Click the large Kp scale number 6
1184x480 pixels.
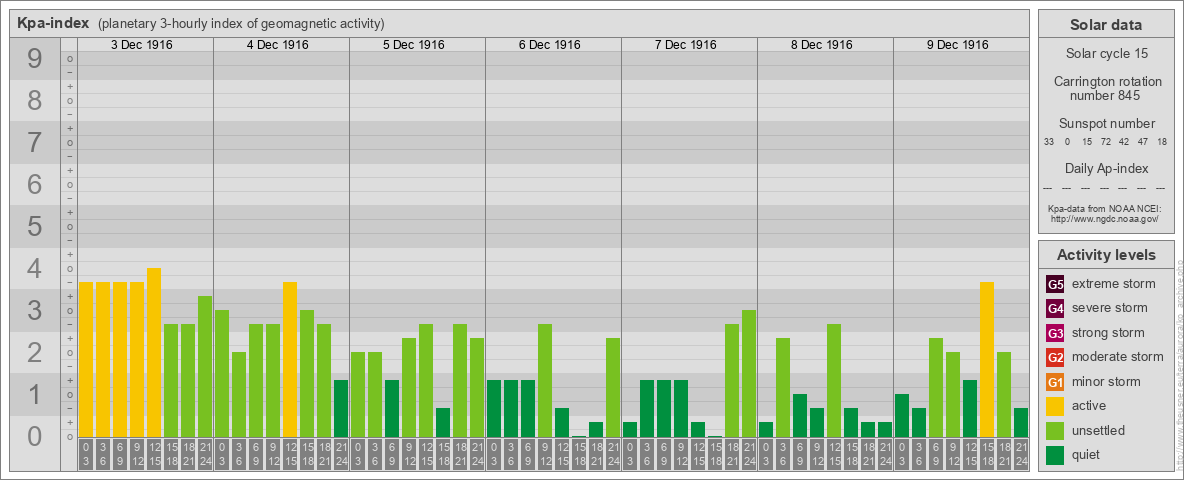click(34, 184)
